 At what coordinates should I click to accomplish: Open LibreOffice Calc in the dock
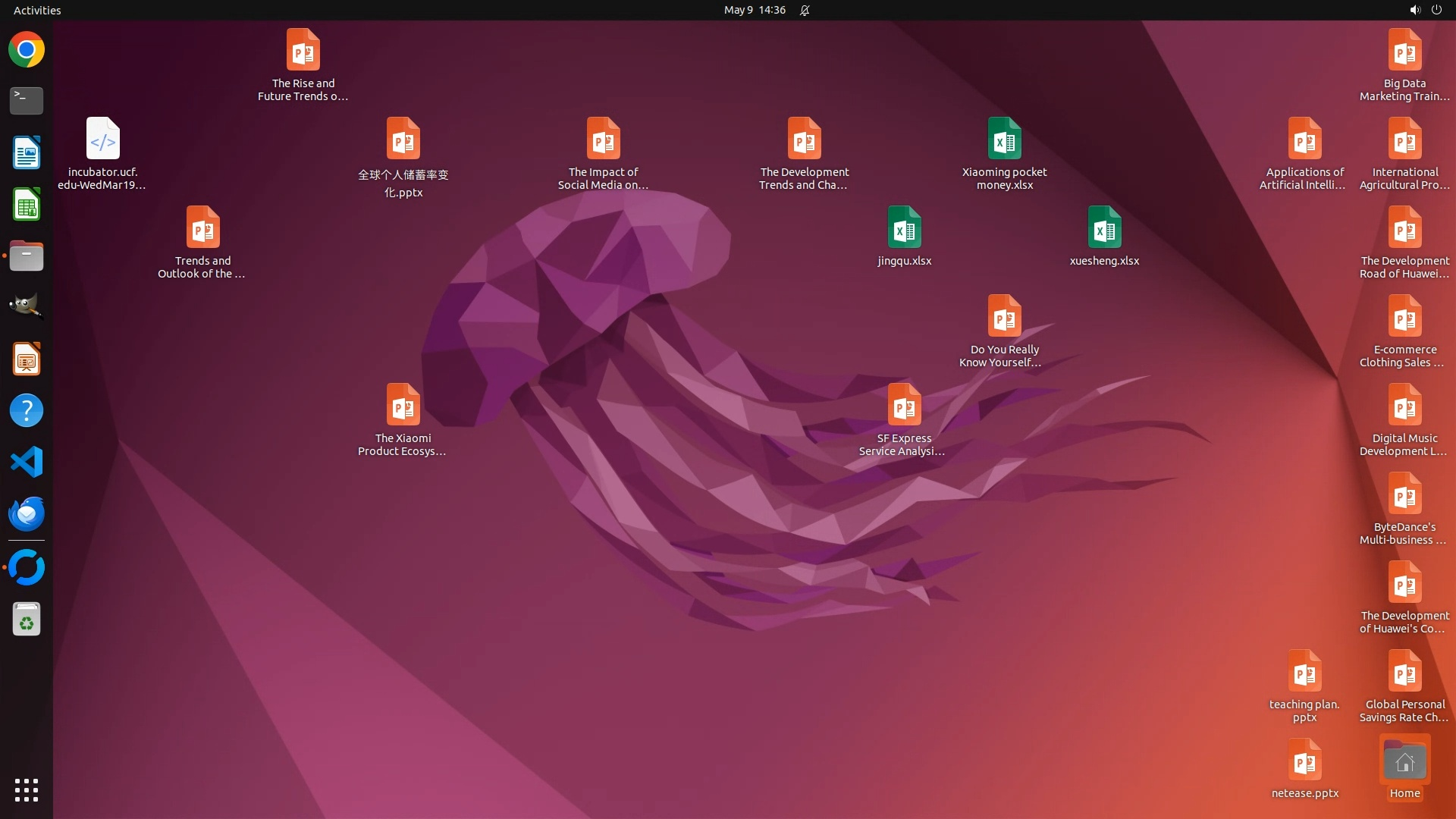tap(27, 205)
